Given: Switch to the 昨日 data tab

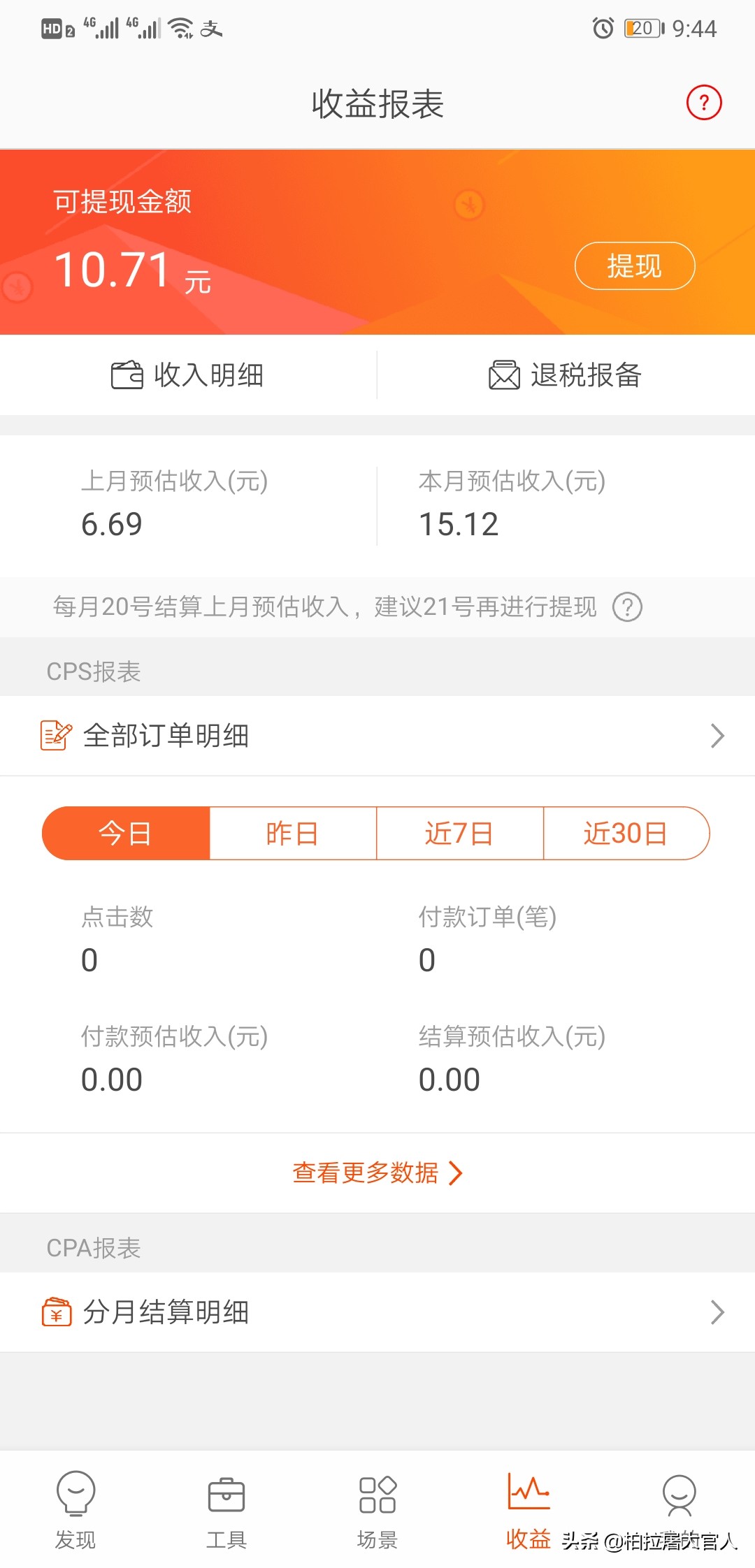Looking at the screenshot, I should pos(293,833).
